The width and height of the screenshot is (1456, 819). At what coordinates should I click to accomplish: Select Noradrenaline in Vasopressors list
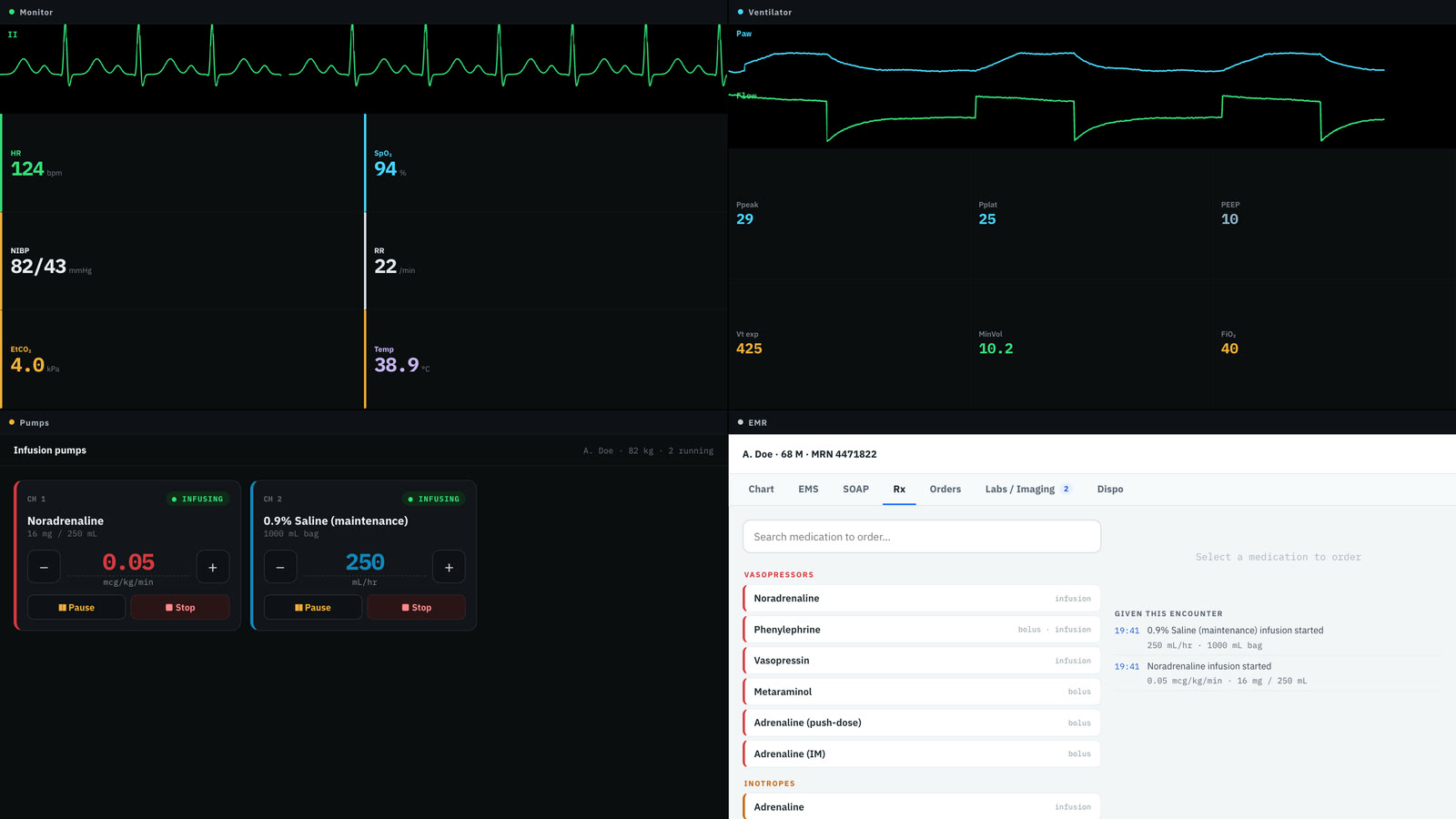click(922, 599)
